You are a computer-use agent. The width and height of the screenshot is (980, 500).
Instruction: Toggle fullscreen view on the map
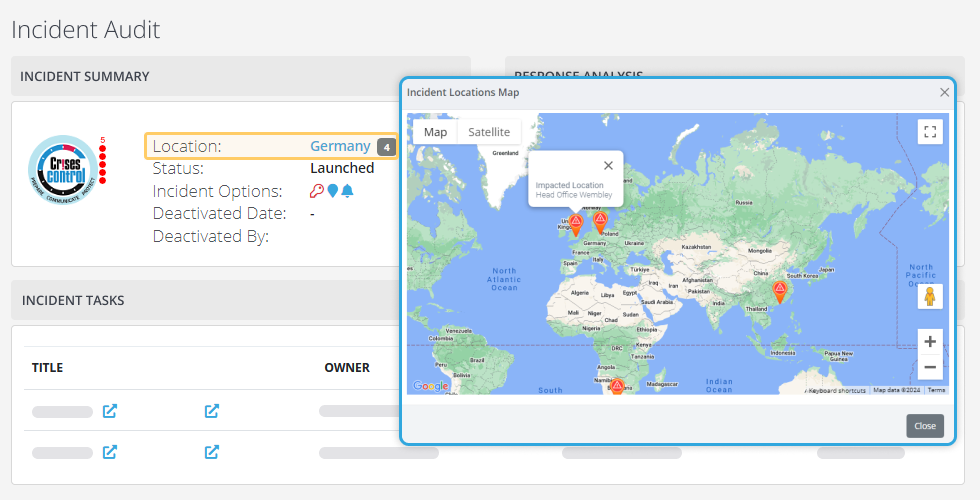930,132
